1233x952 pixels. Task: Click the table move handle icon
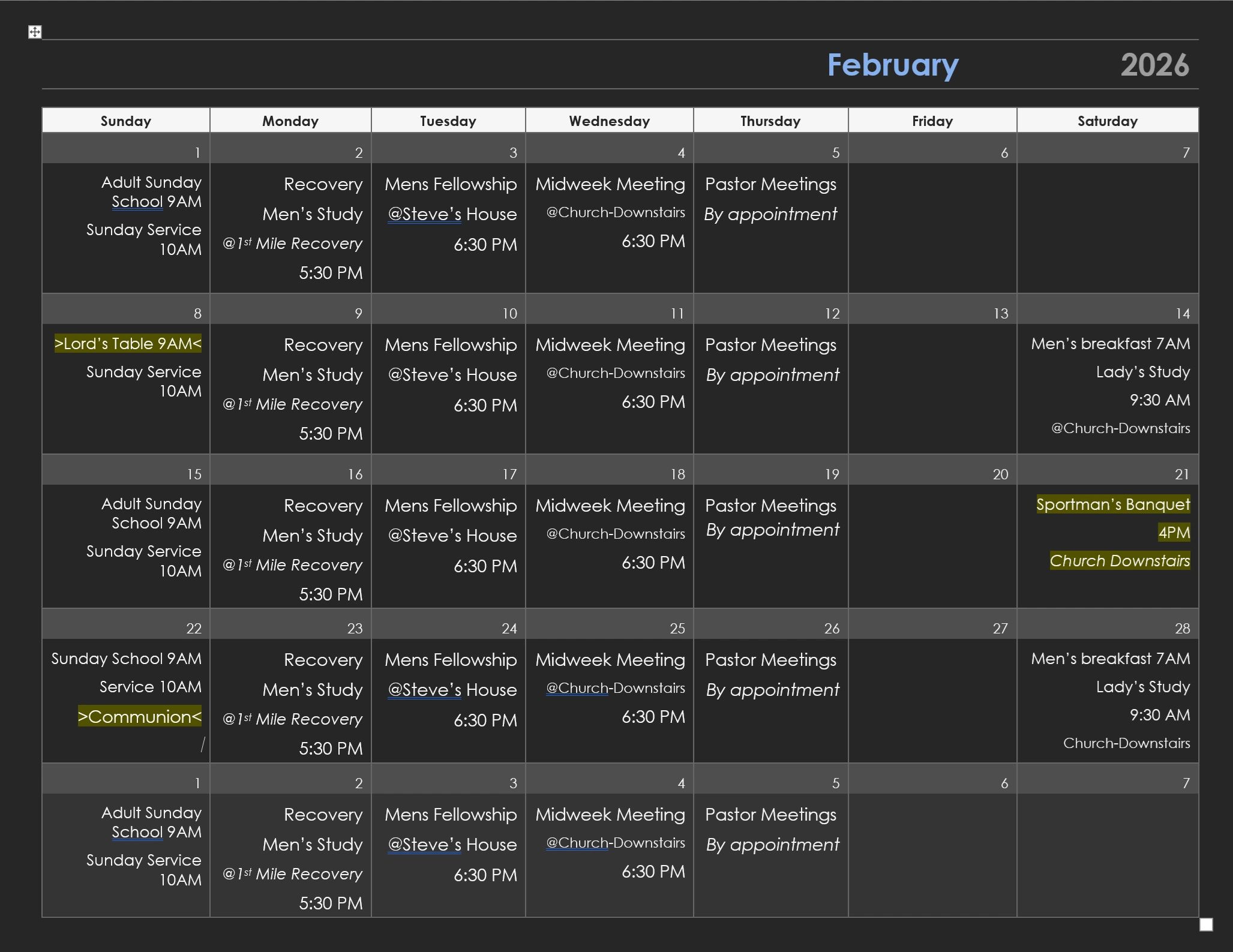35,32
